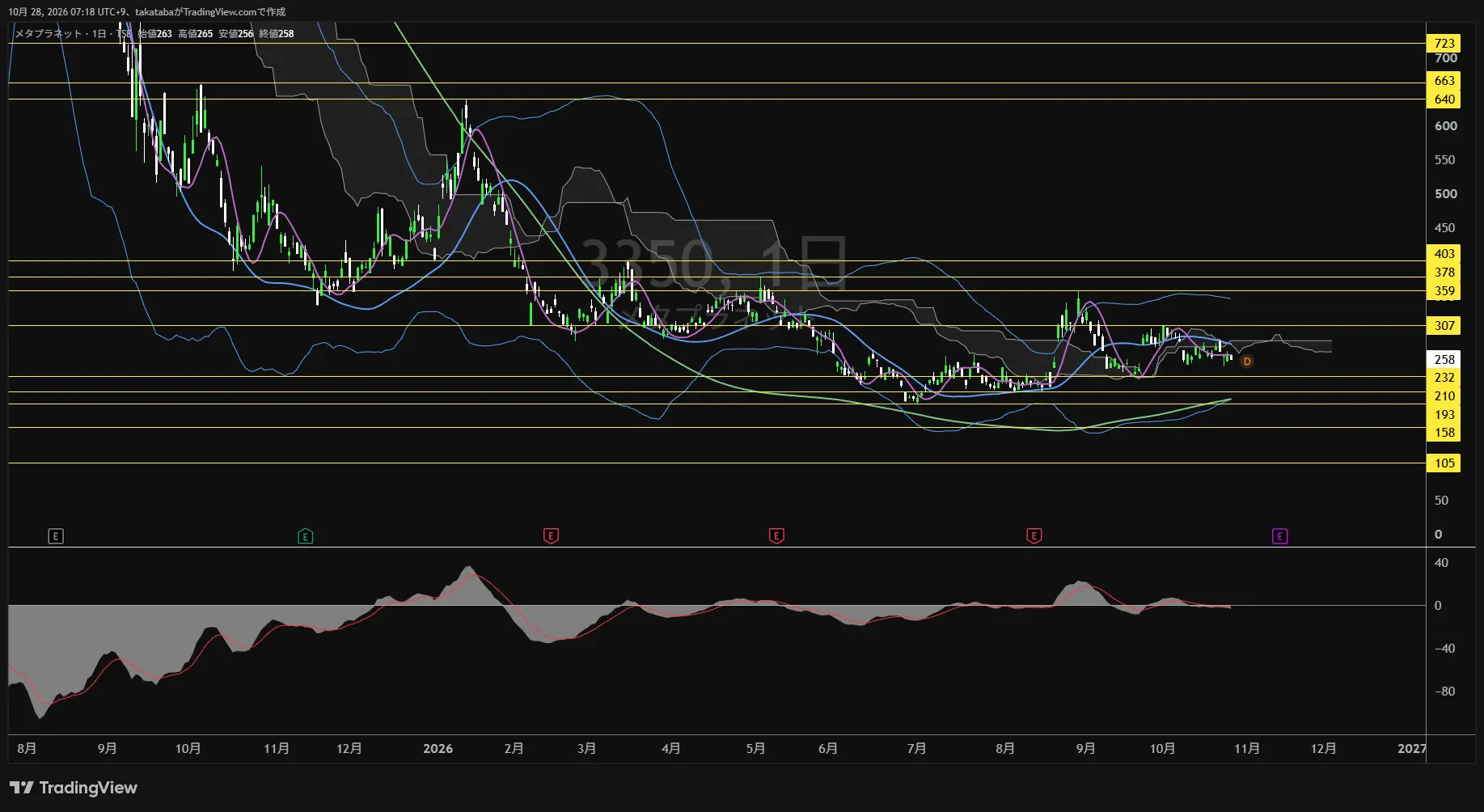Select the 307 price level label
The height and width of the screenshot is (812, 1484).
[1444, 326]
